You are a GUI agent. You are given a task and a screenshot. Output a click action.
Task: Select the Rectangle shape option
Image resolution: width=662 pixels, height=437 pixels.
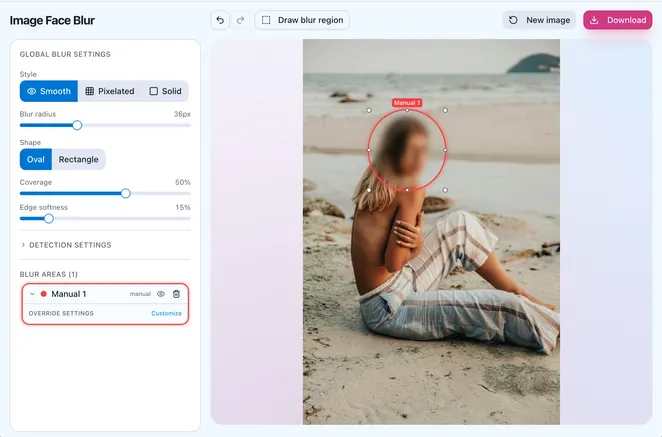click(78, 159)
